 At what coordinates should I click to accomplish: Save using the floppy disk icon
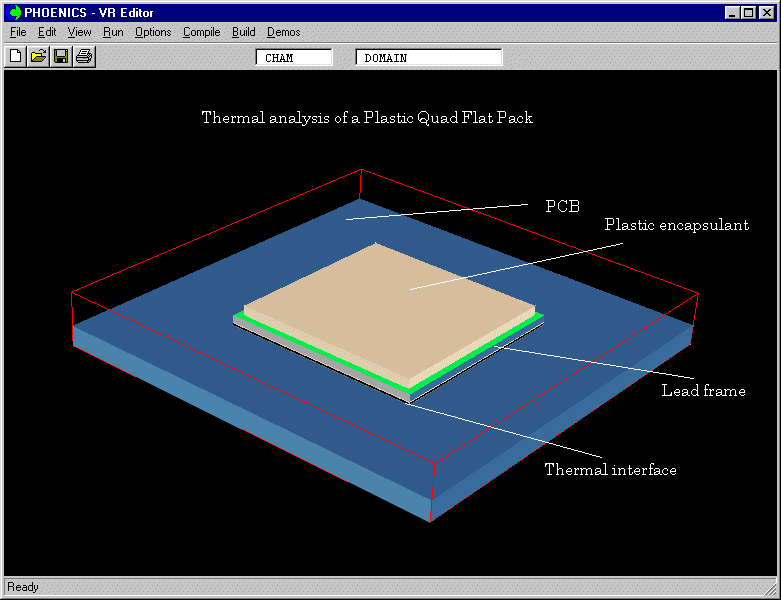[x=61, y=56]
